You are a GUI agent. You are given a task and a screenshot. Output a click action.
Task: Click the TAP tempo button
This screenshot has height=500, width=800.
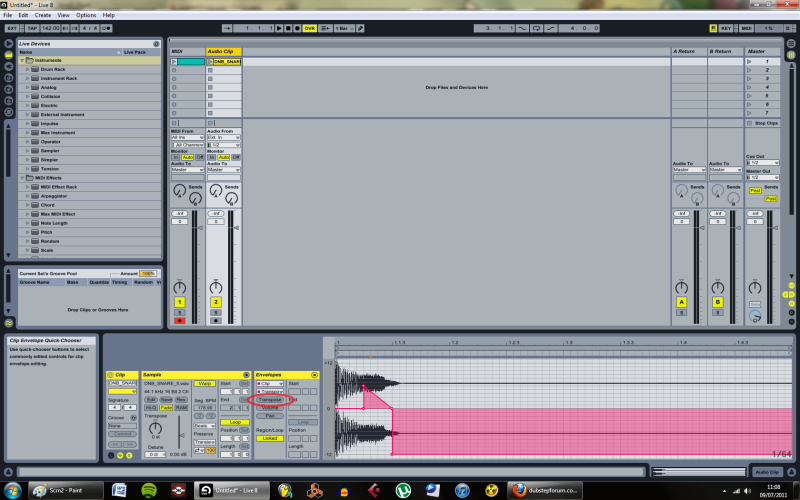click(x=32, y=29)
